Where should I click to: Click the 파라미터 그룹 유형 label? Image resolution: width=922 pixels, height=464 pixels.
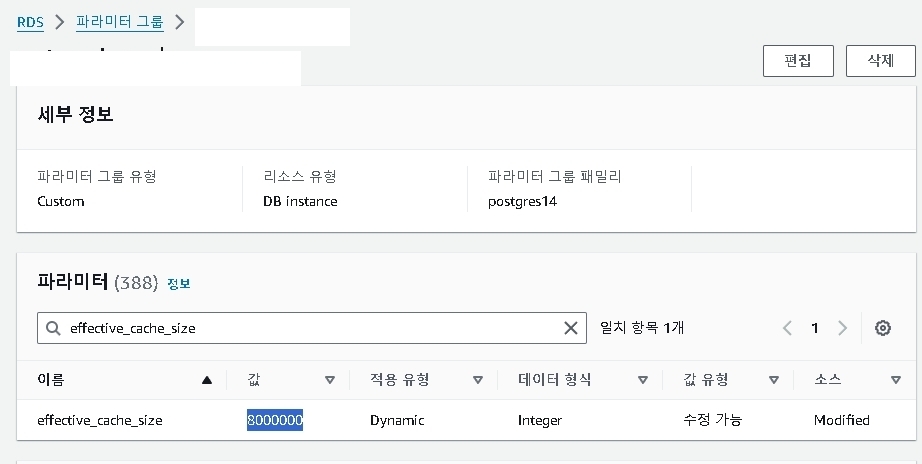click(x=96, y=176)
